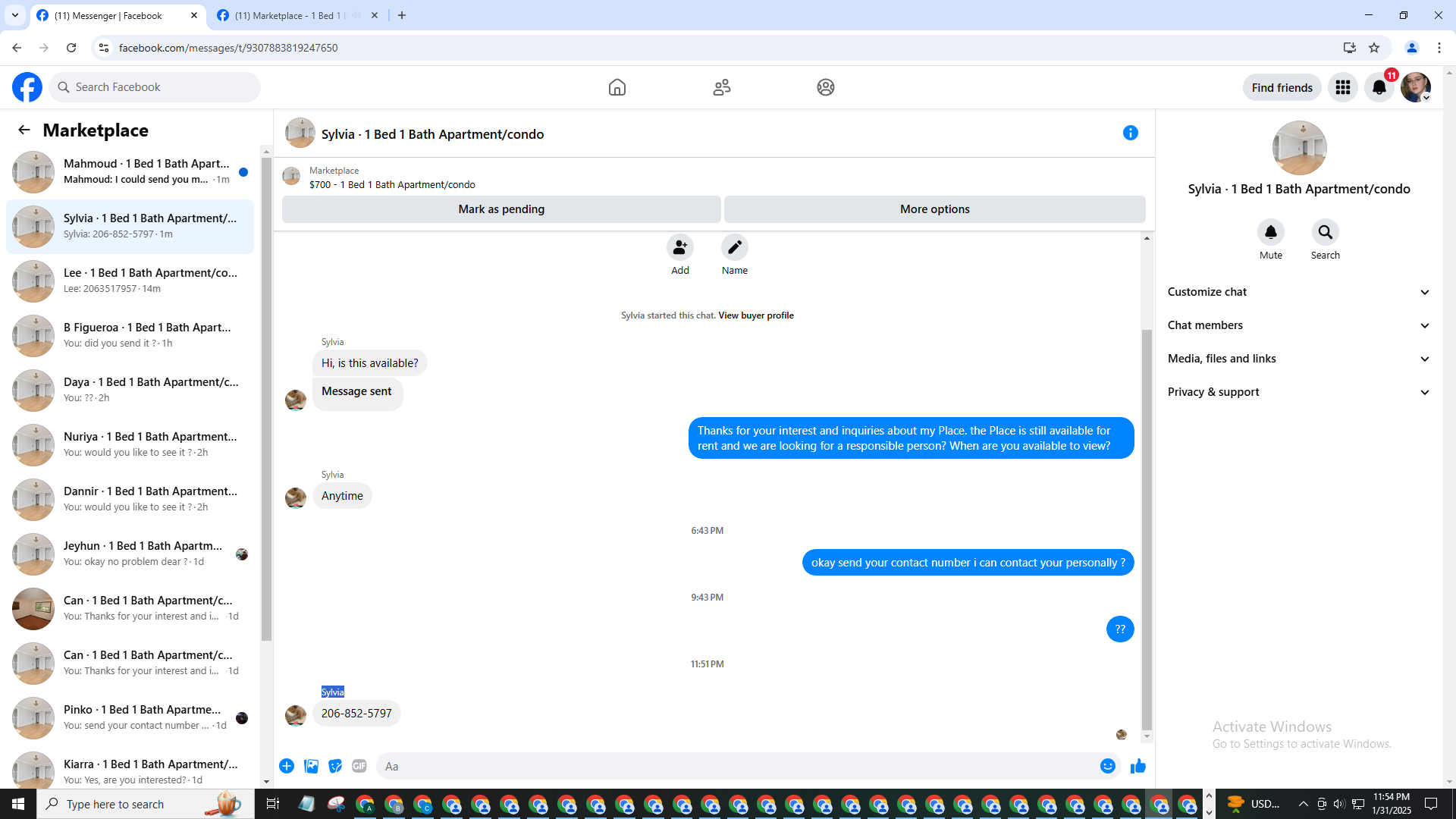Open the notifications bell with 11 badge
Image resolution: width=1456 pixels, height=819 pixels.
tap(1379, 87)
